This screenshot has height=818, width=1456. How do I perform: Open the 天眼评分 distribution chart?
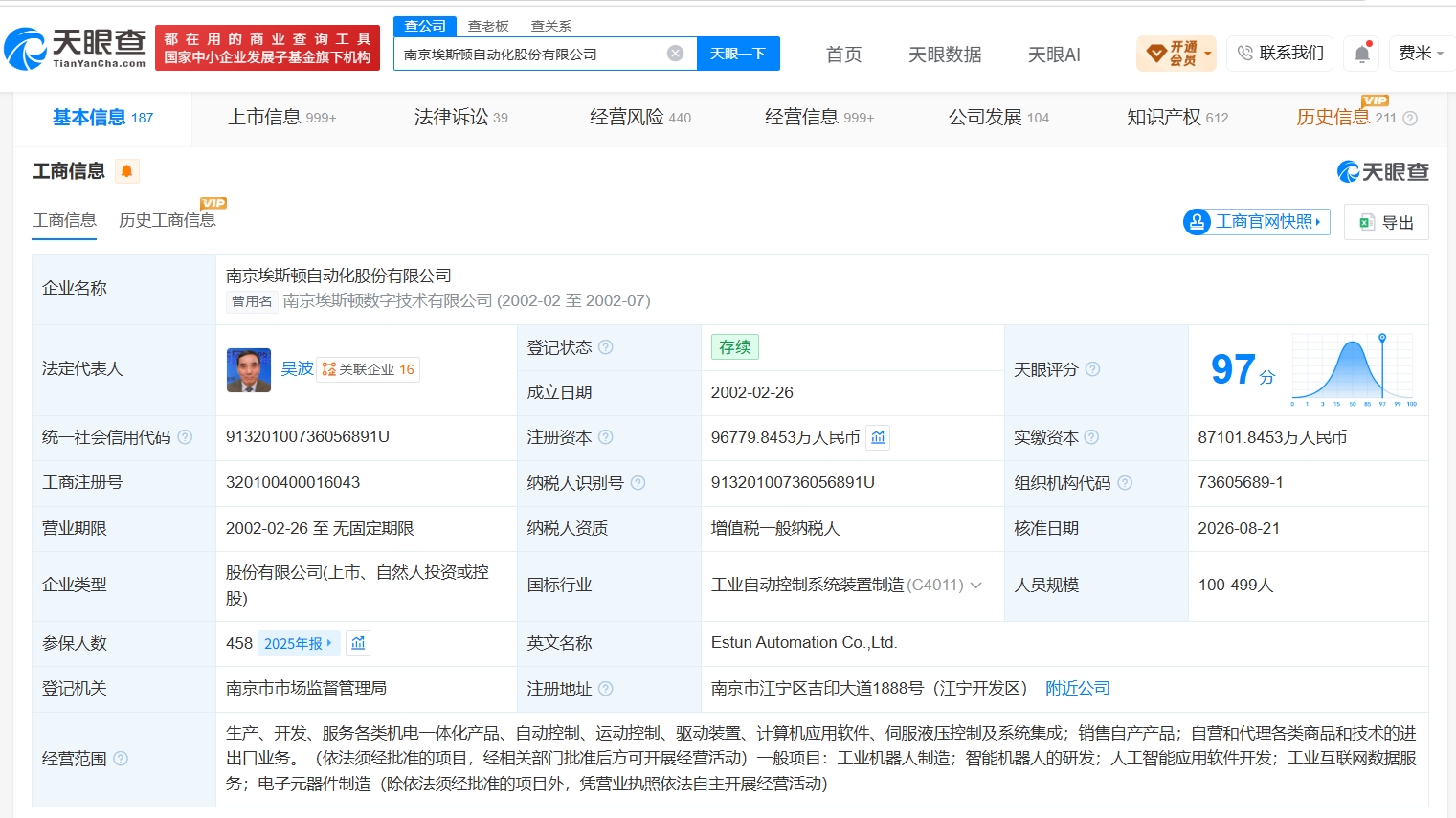pyautogui.click(x=1354, y=369)
